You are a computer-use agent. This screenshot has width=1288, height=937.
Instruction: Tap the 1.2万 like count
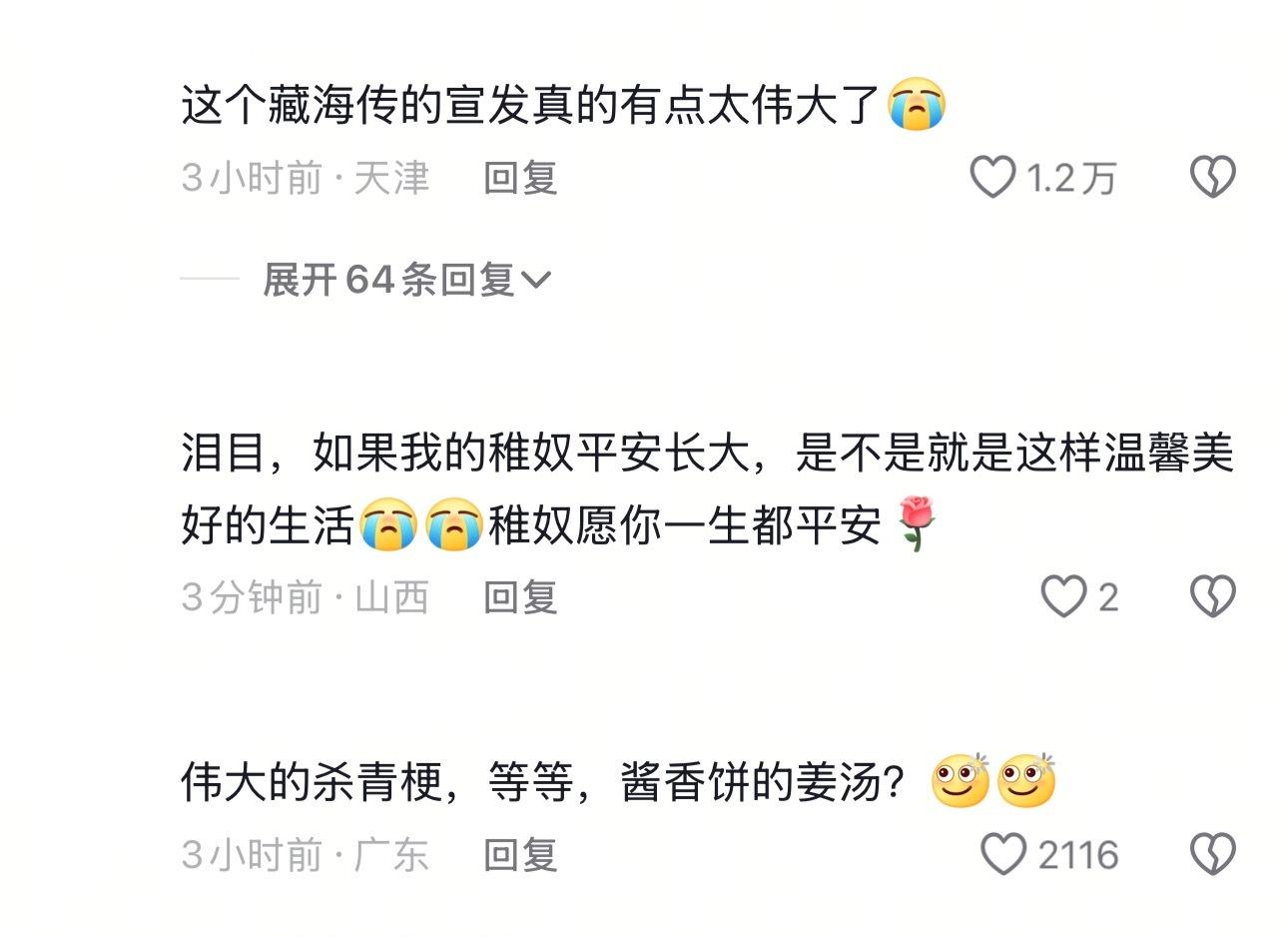[x=1070, y=178]
